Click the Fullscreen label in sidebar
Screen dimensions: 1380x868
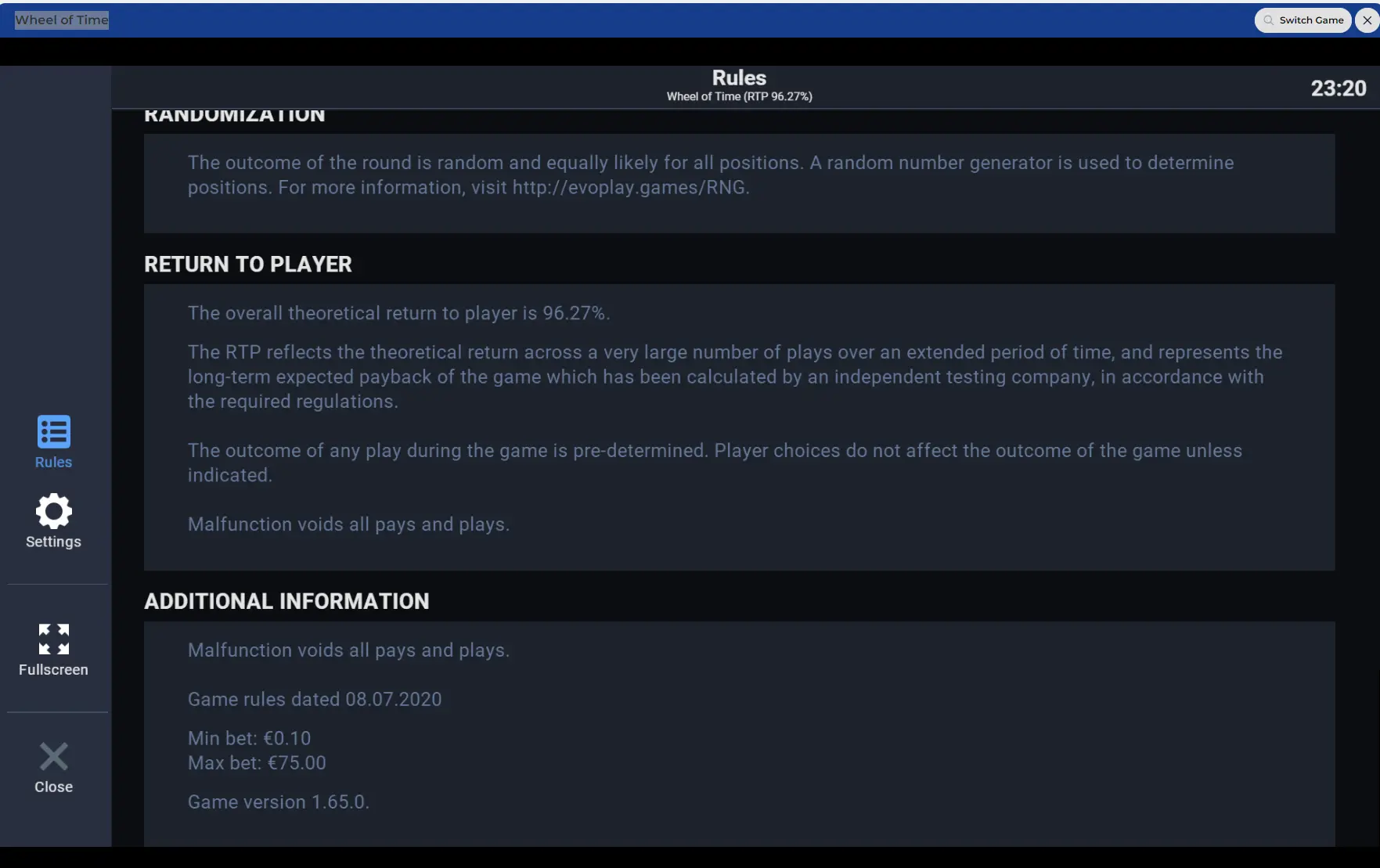[x=53, y=670]
